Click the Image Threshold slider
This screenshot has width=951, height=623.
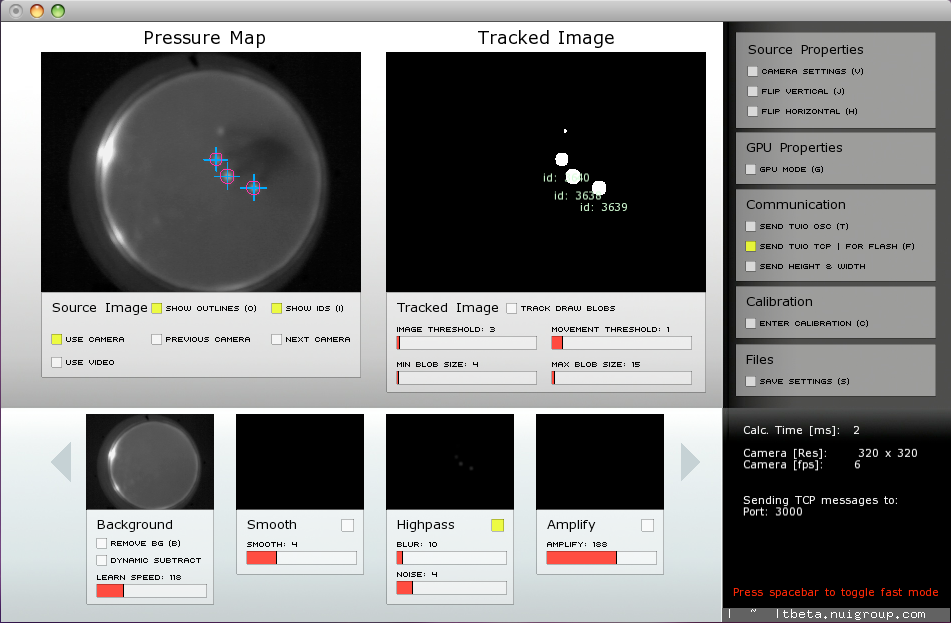pyautogui.click(x=467, y=343)
